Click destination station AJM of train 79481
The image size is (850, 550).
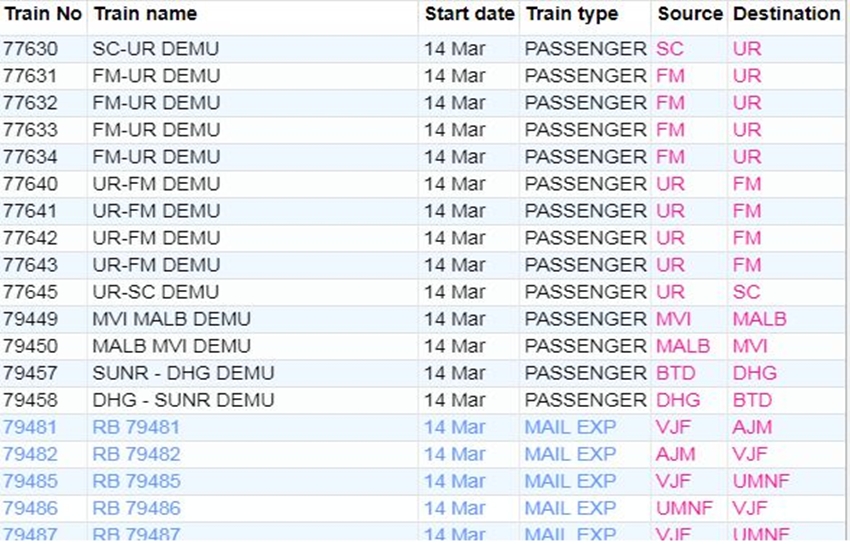(x=751, y=427)
